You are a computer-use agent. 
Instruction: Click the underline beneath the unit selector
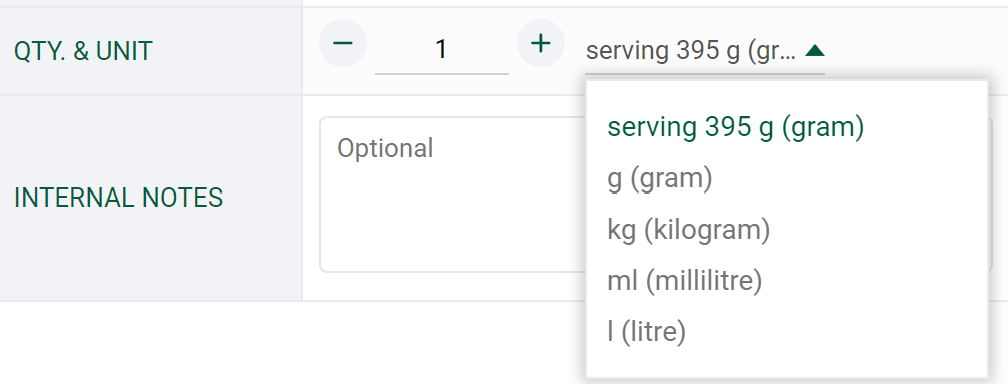705,74
